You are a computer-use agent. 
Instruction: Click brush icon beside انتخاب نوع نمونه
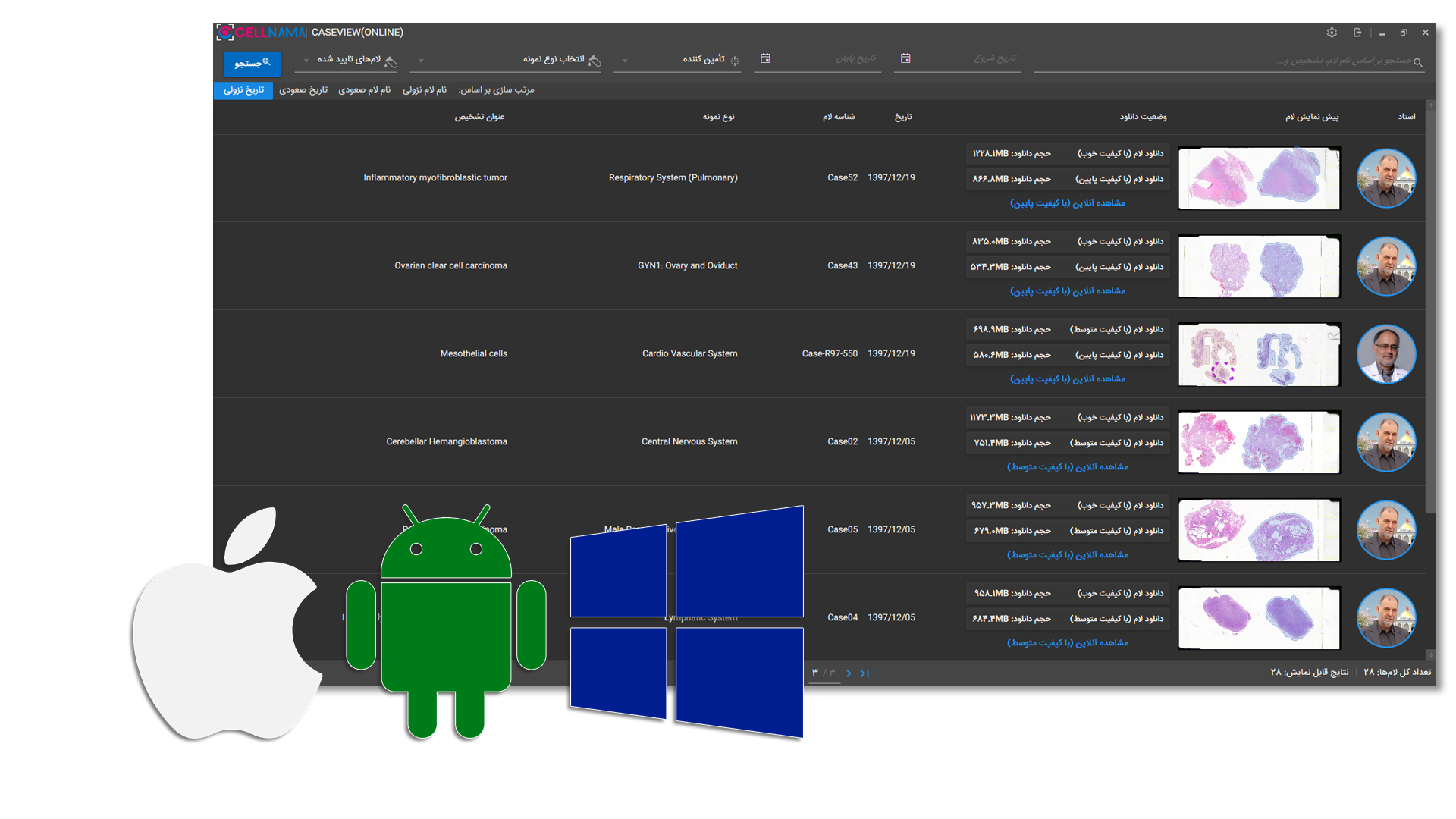pyautogui.click(x=595, y=61)
